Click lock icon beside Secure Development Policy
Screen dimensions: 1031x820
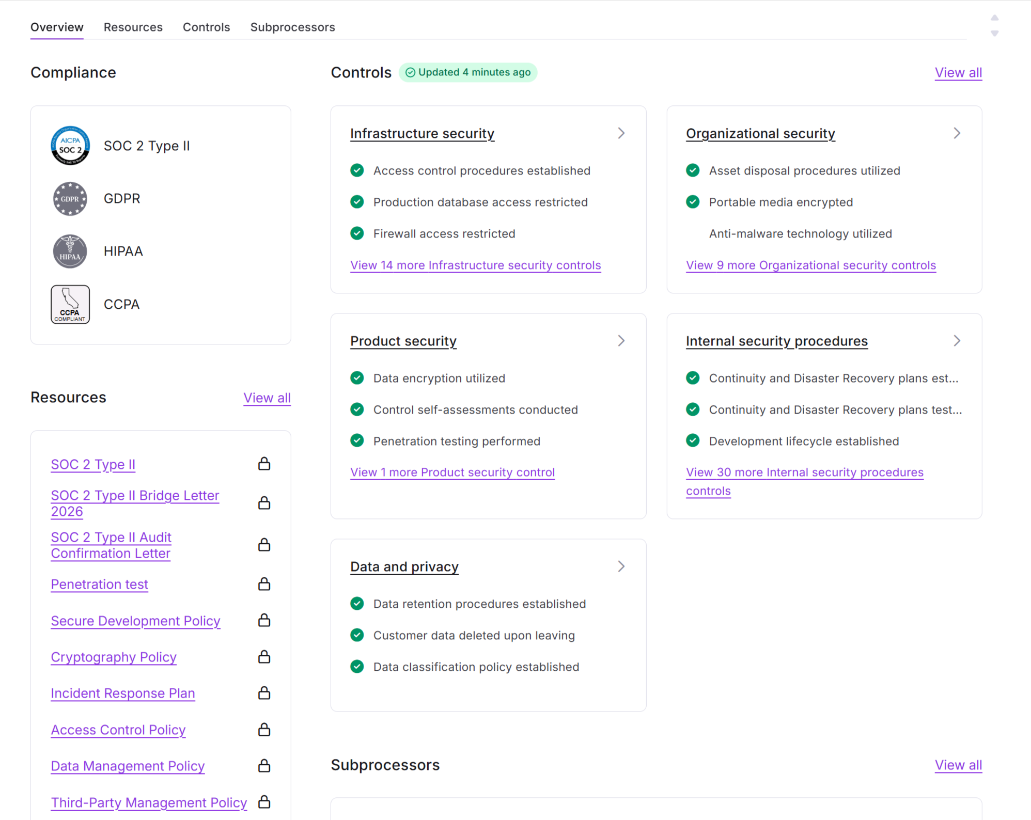(x=264, y=620)
